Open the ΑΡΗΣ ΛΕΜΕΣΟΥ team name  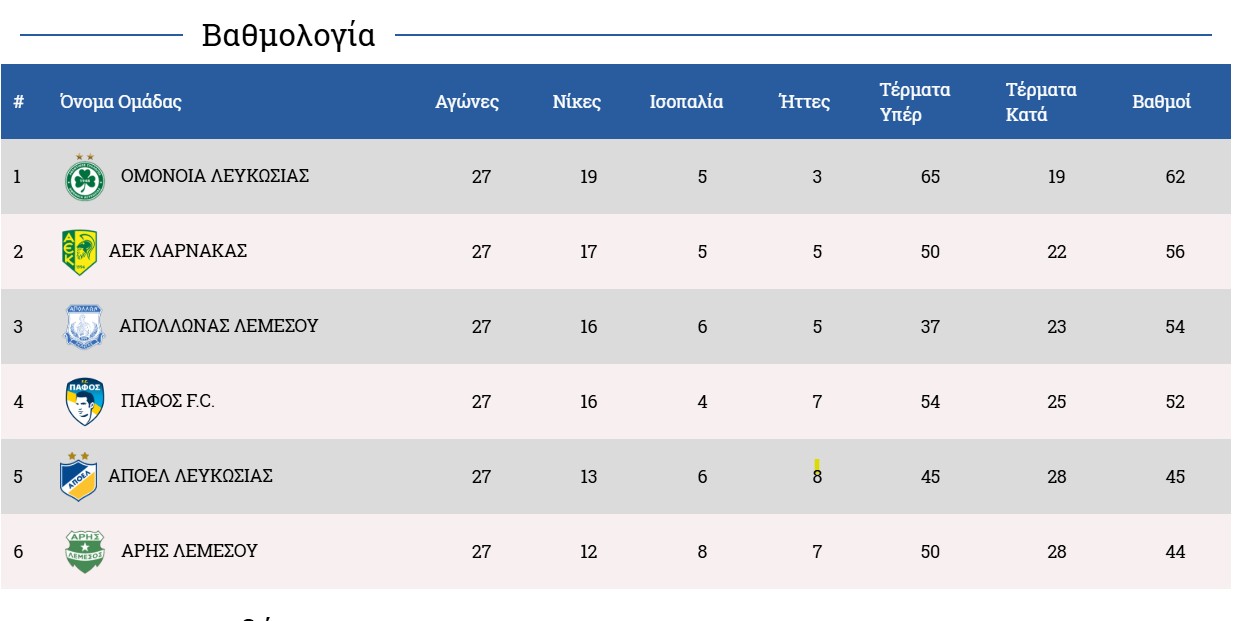189,551
